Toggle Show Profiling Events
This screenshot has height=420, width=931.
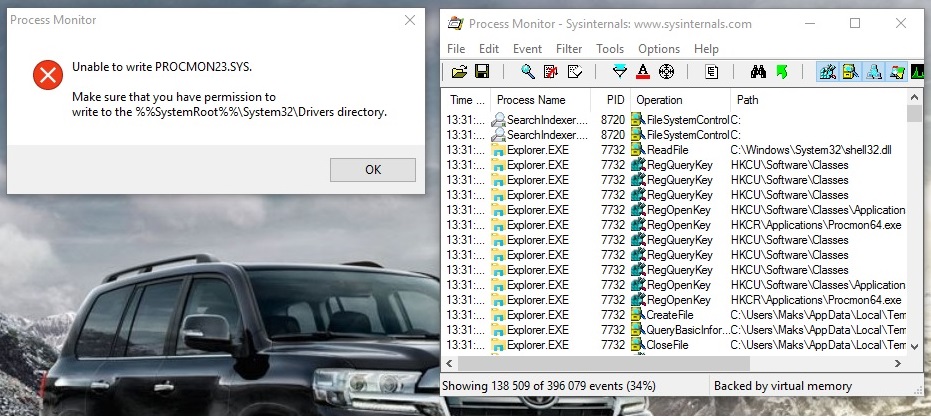point(917,72)
